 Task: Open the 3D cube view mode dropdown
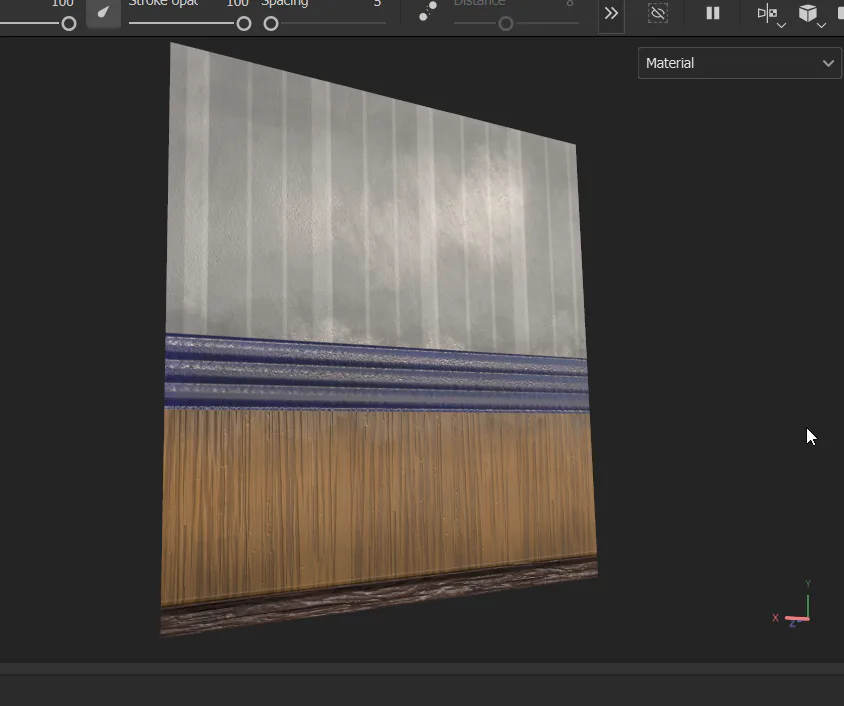[x=812, y=15]
